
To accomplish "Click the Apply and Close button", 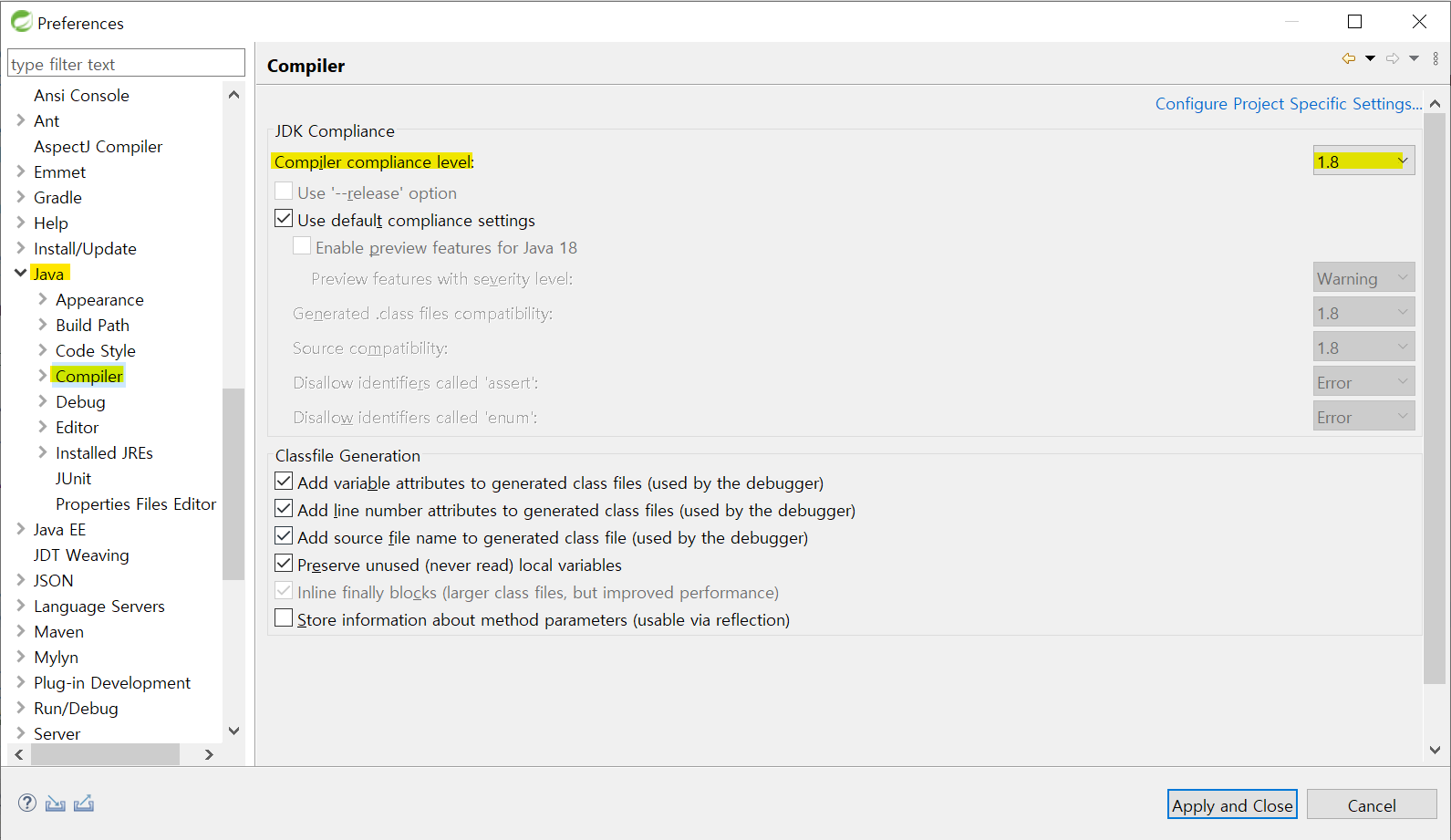I will (x=1232, y=804).
